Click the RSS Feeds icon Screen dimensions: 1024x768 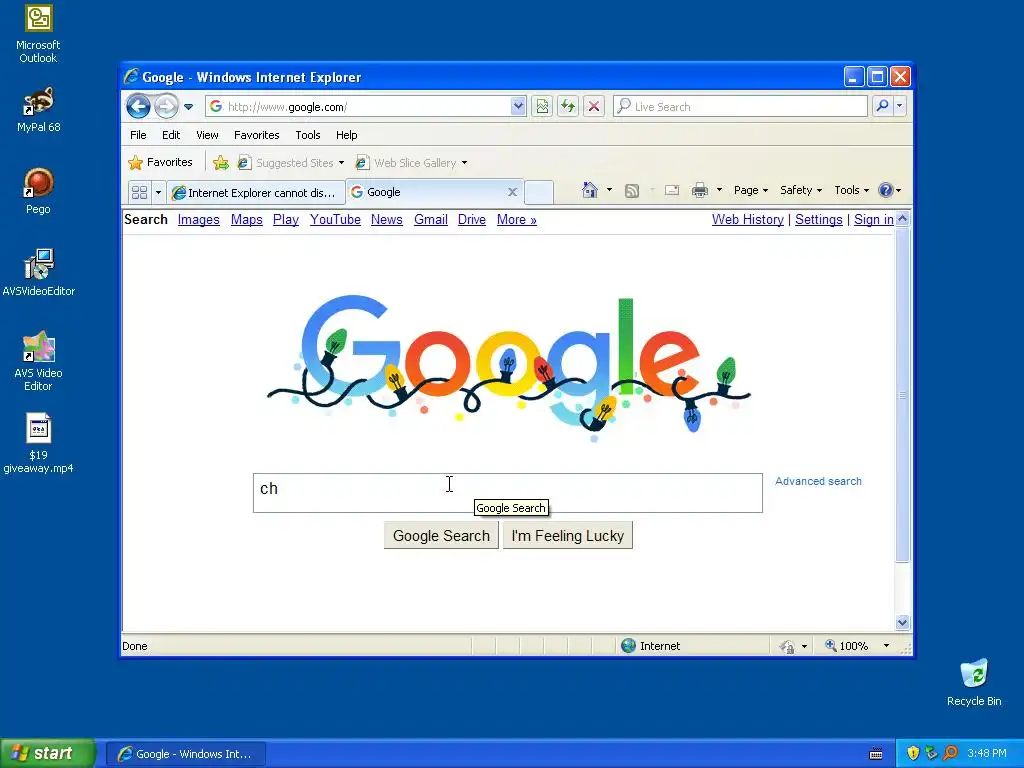tap(632, 191)
